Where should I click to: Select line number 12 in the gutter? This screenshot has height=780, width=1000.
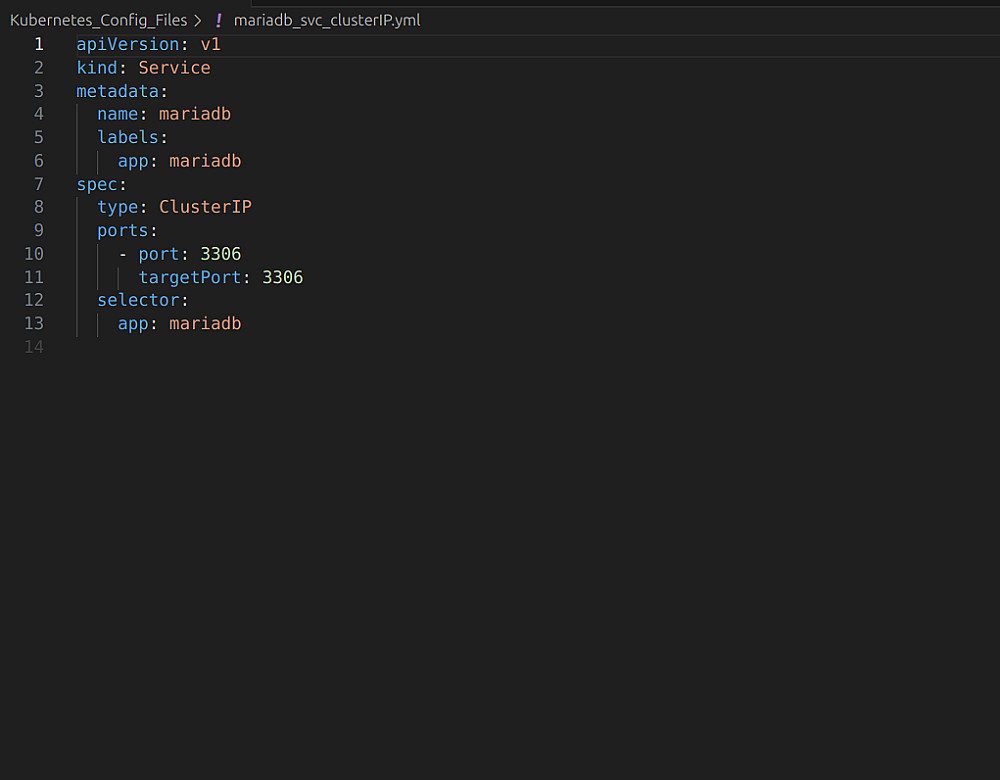click(34, 300)
